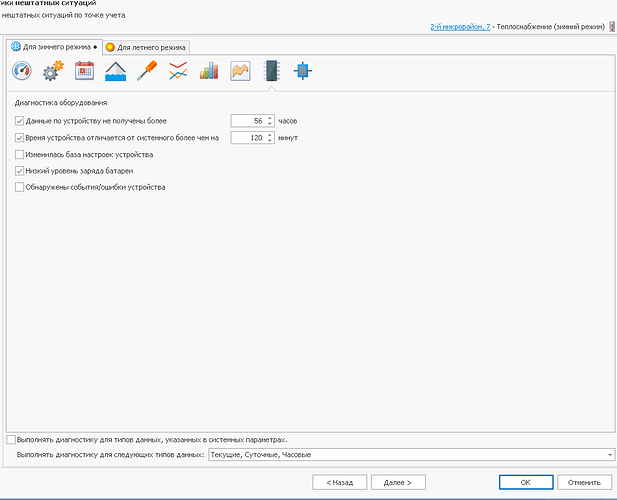Open the calendar schedule icon
The height and width of the screenshot is (500, 617).
tap(84, 71)
